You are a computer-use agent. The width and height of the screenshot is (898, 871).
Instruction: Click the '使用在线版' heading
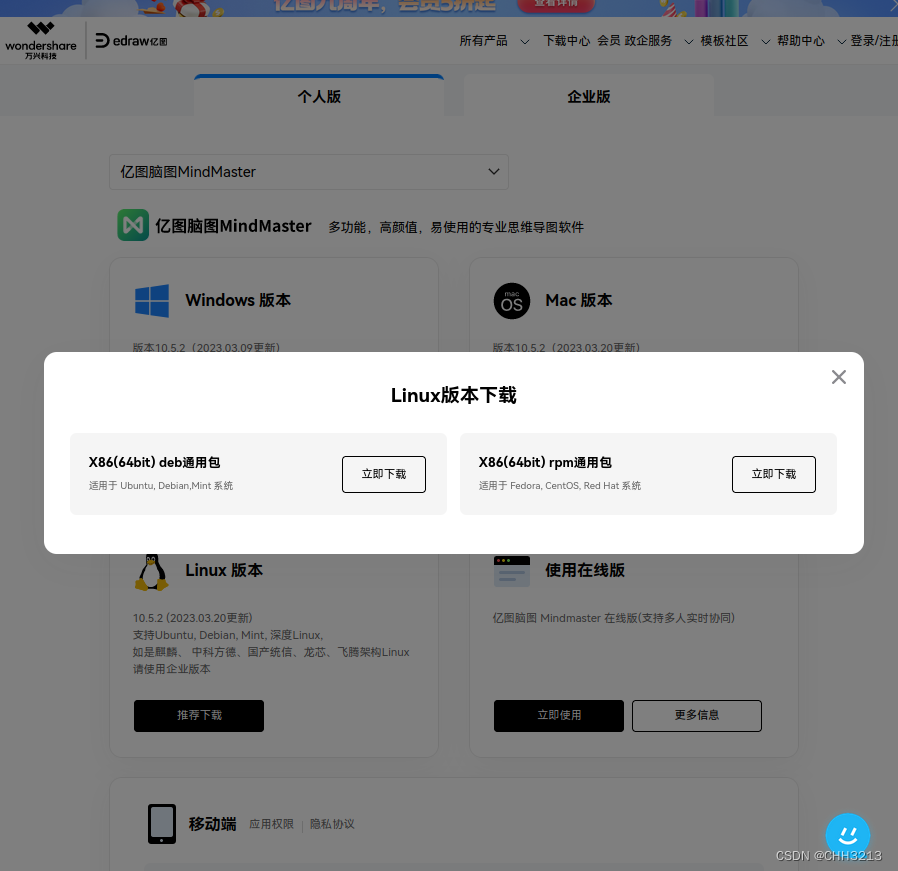pyautogui.click(x=585, y=570)
